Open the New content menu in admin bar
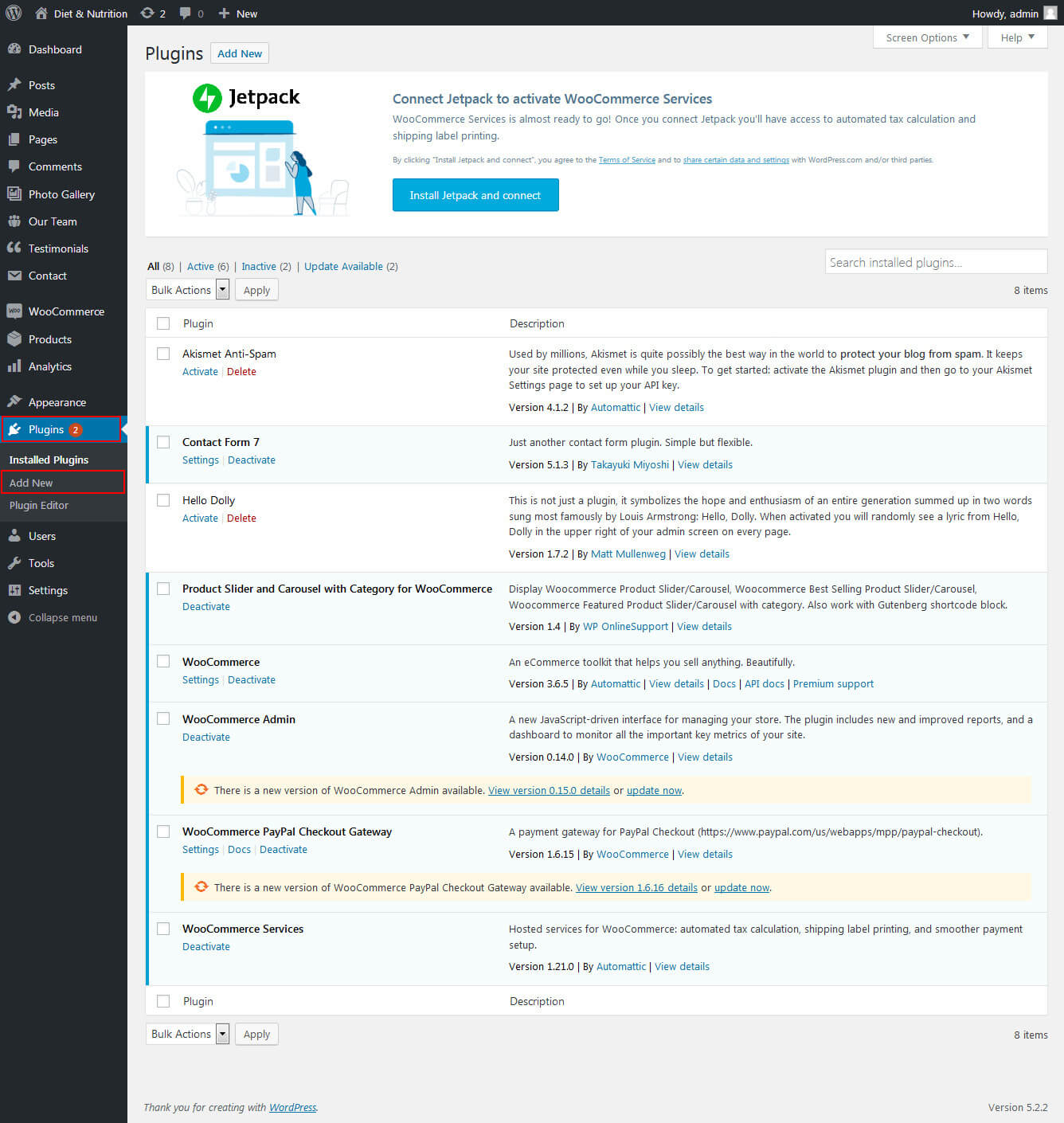This screenshot has height=1123, width=1064. [238, 13]
